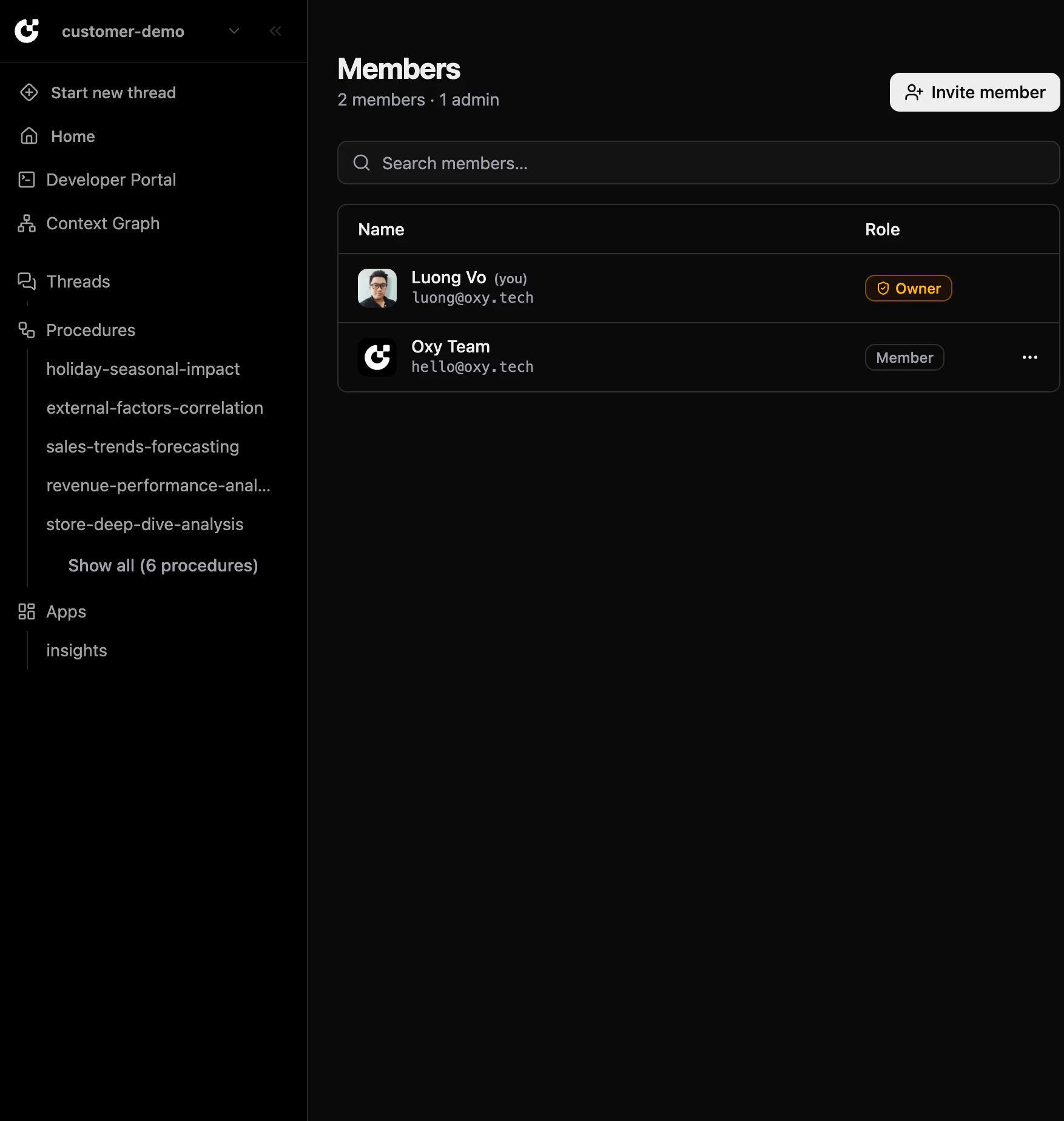Select the Procedures icon in the sidebar
The height and width of the screenshot is (1121, 1064).
click(25, 329)
